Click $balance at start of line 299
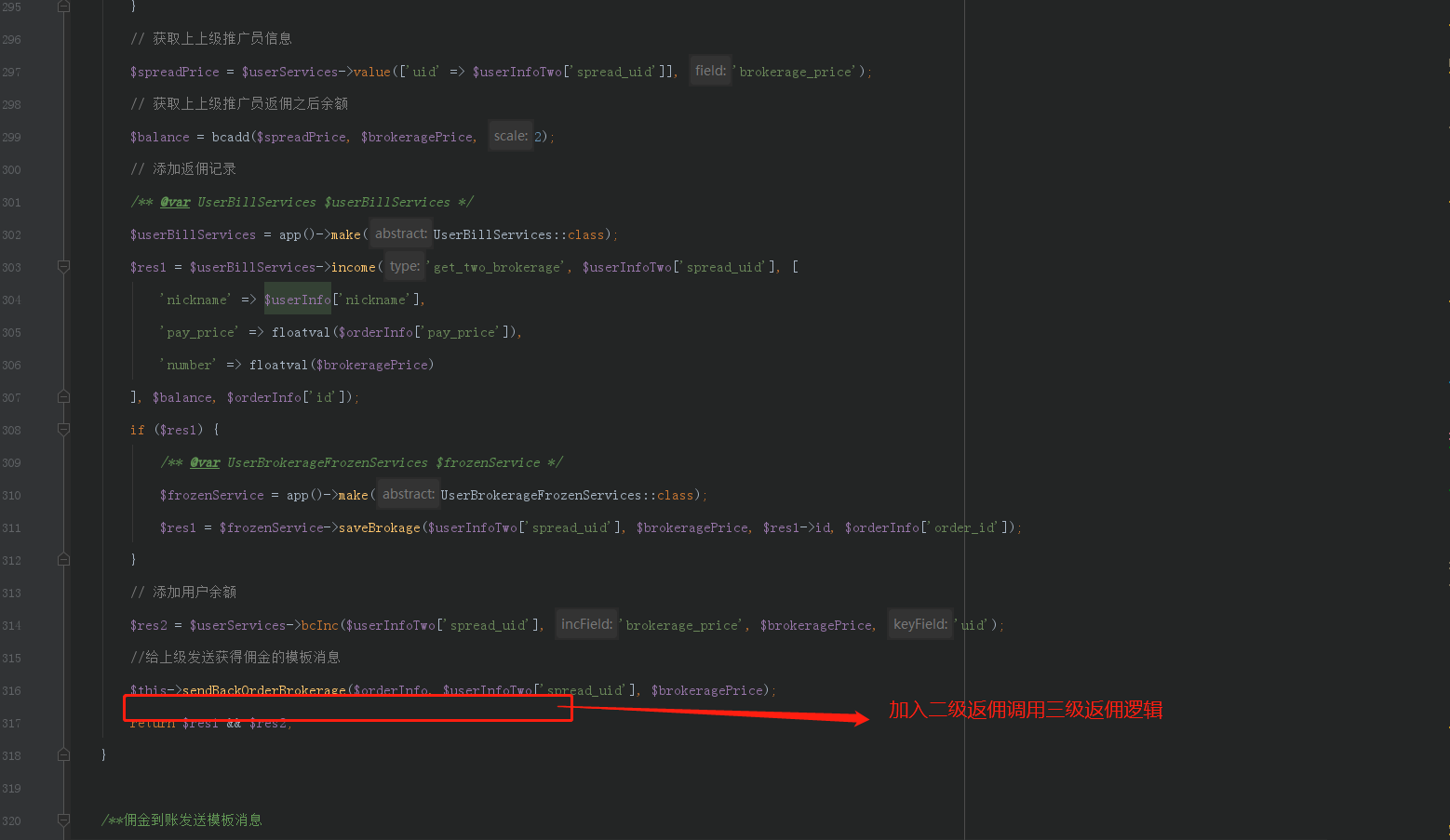1450x840 pixels. [160, 137]
